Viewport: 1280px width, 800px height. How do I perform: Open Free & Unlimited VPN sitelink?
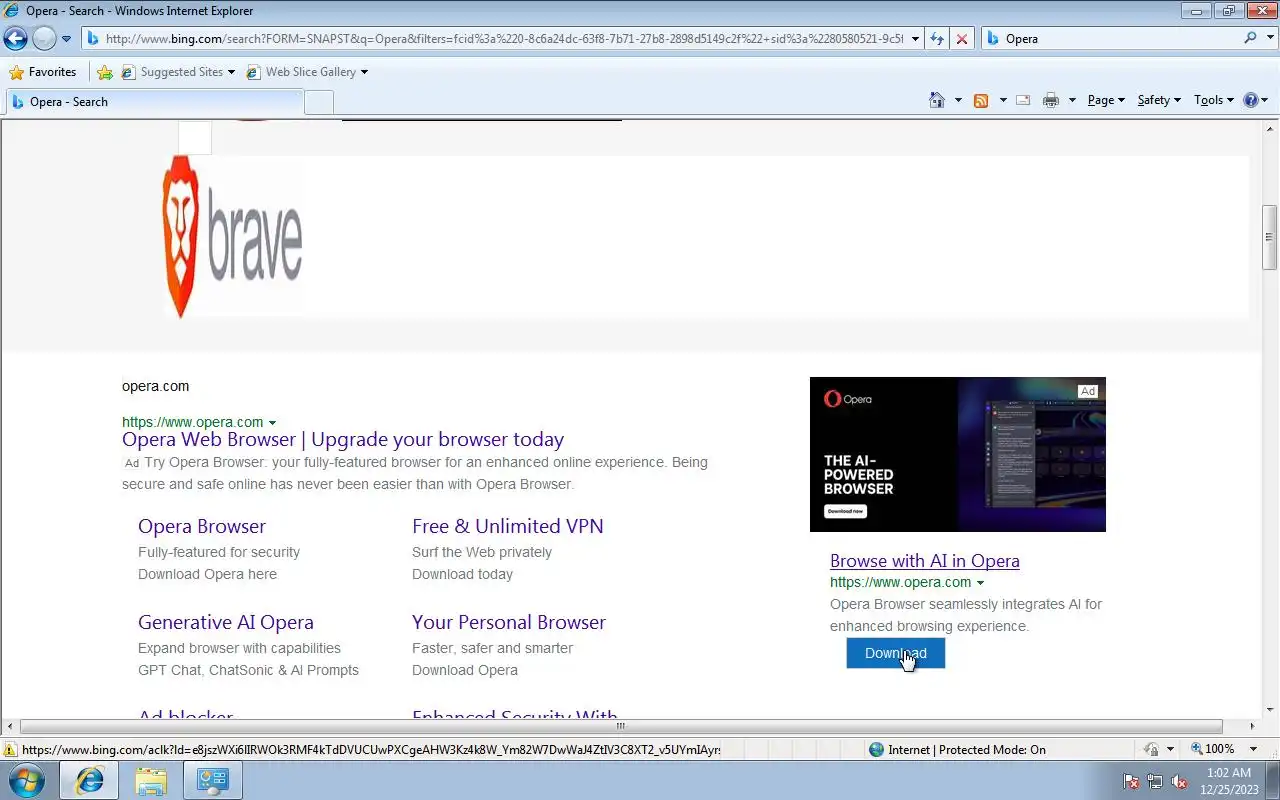click(508, 526)
